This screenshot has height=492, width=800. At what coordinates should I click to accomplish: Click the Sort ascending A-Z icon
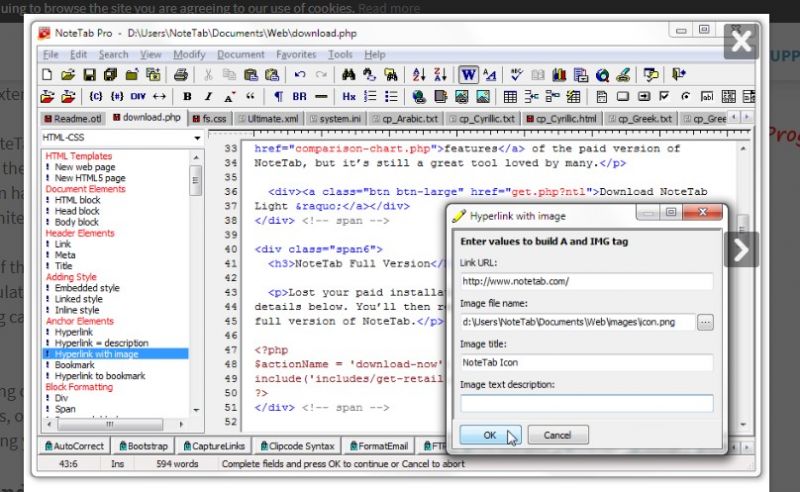[x=418, y=75]
